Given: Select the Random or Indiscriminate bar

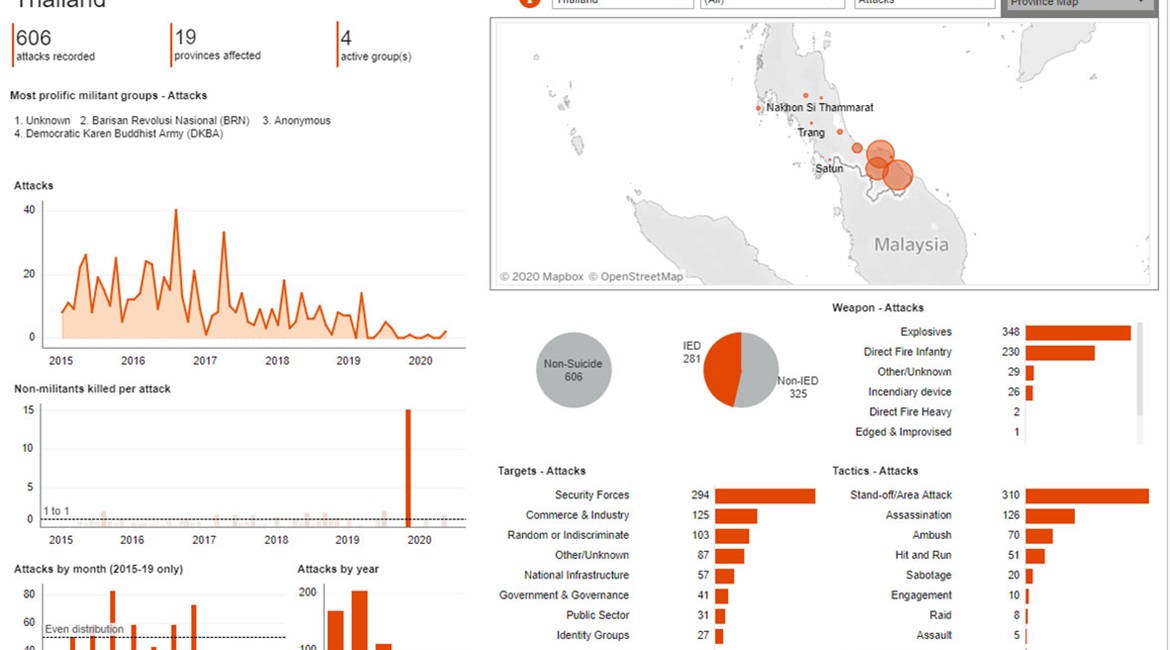Looking at the screenshot, I should pos(732,536).
